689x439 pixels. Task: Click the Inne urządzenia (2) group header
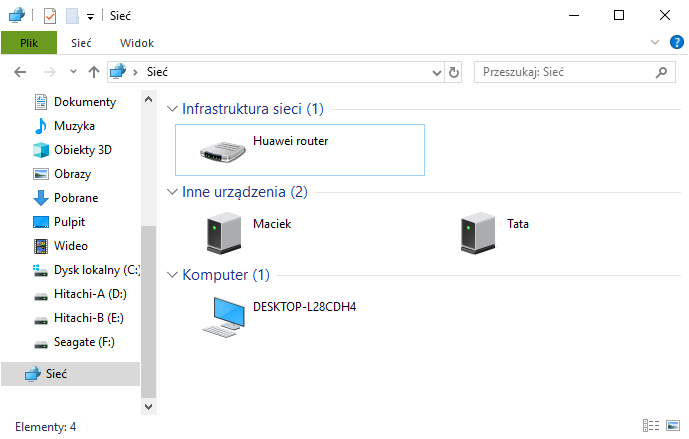245,192
